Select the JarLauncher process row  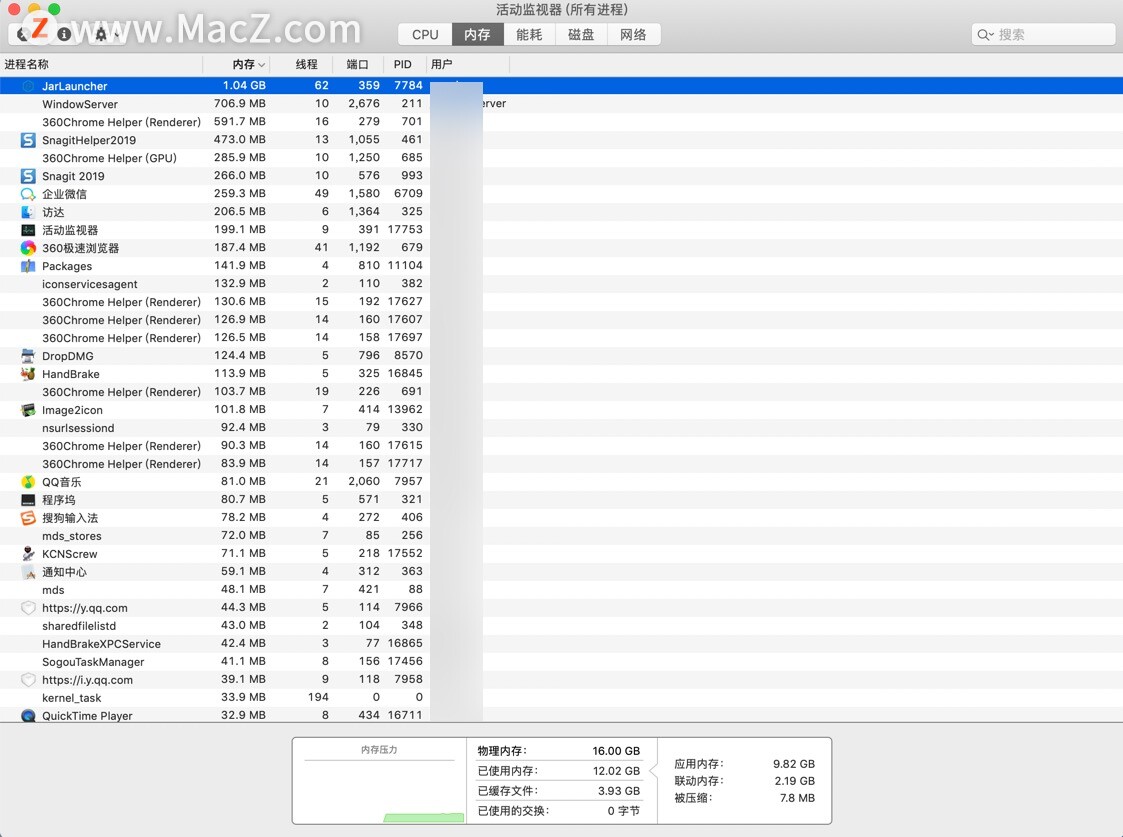click(x=562, y=86)
